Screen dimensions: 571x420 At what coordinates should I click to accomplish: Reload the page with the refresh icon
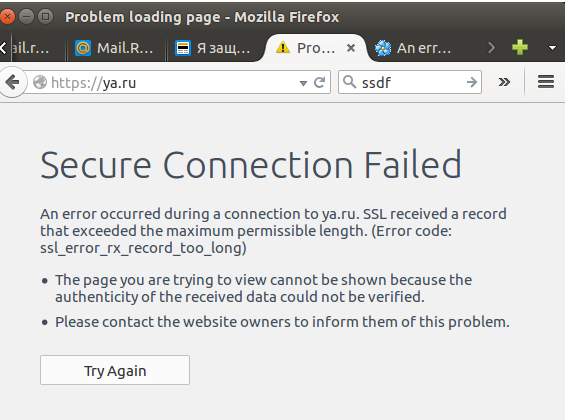click(319, 83)
